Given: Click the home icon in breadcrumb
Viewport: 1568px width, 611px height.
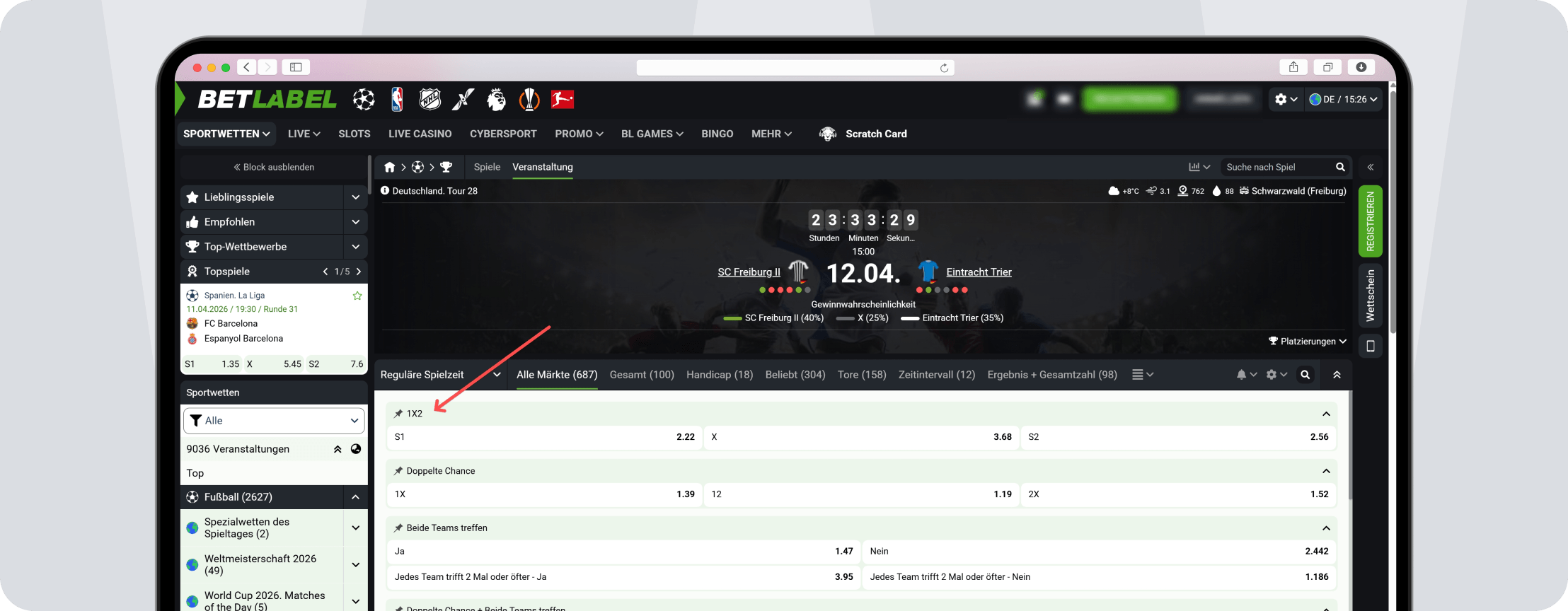Looking at the screenshot, I should coord(389,167).
